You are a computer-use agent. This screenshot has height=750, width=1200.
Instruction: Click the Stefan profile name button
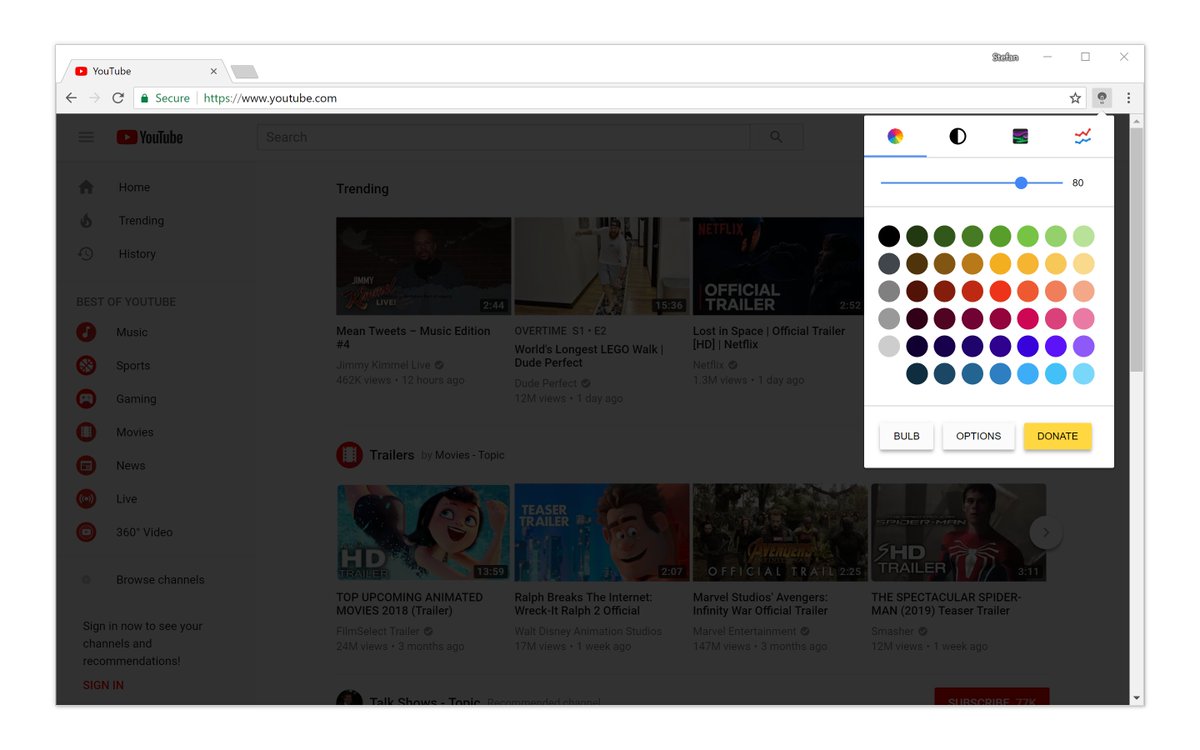point(1005,57)
